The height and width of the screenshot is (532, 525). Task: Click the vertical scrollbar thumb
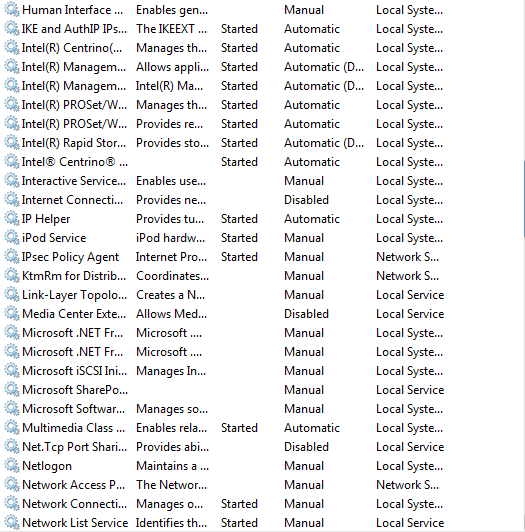(524, 200)
